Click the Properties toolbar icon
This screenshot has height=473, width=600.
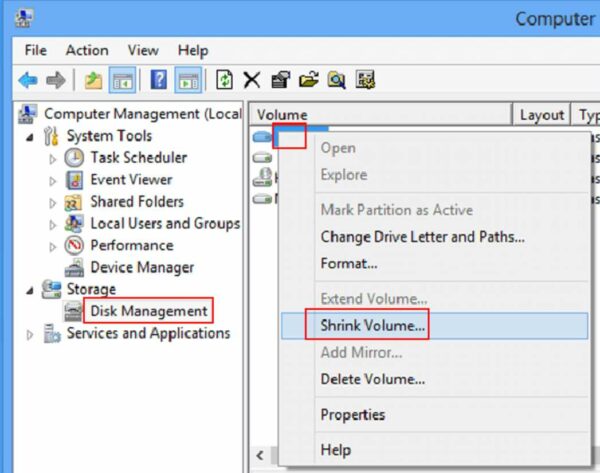(x=281, y=80)
